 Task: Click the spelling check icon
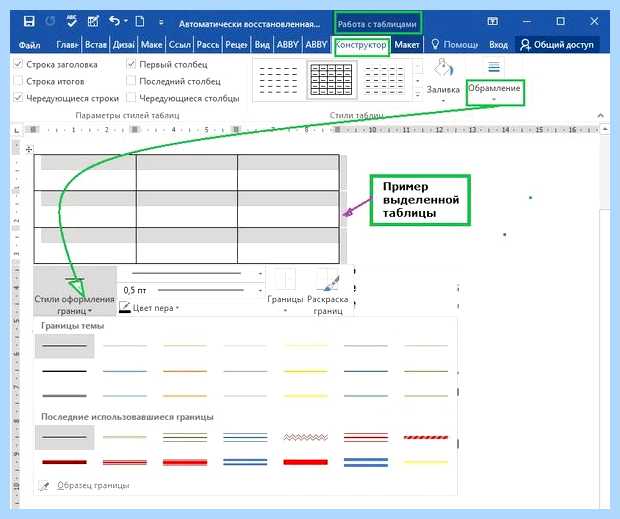tap(71, 21)
